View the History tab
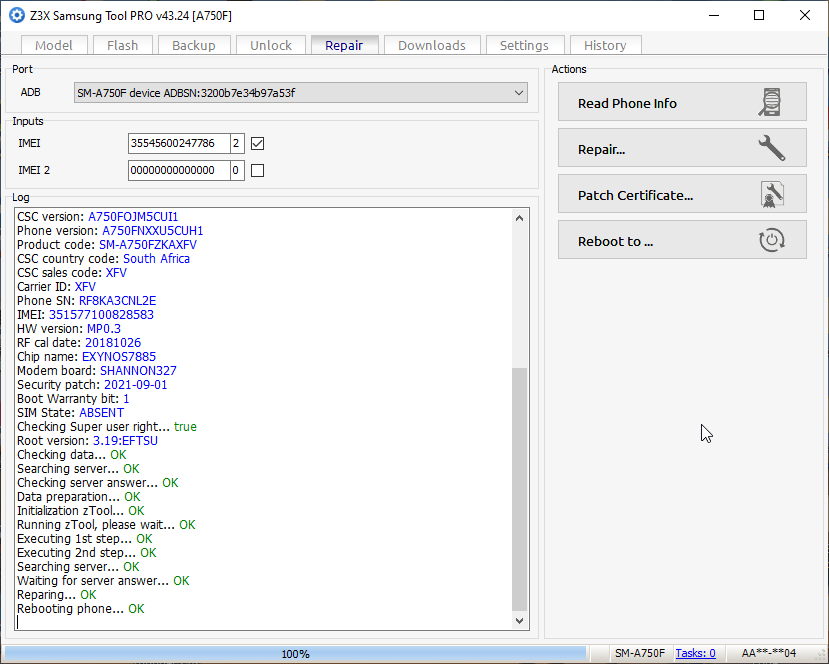This screenshot has width=829, height=664. 605,45
